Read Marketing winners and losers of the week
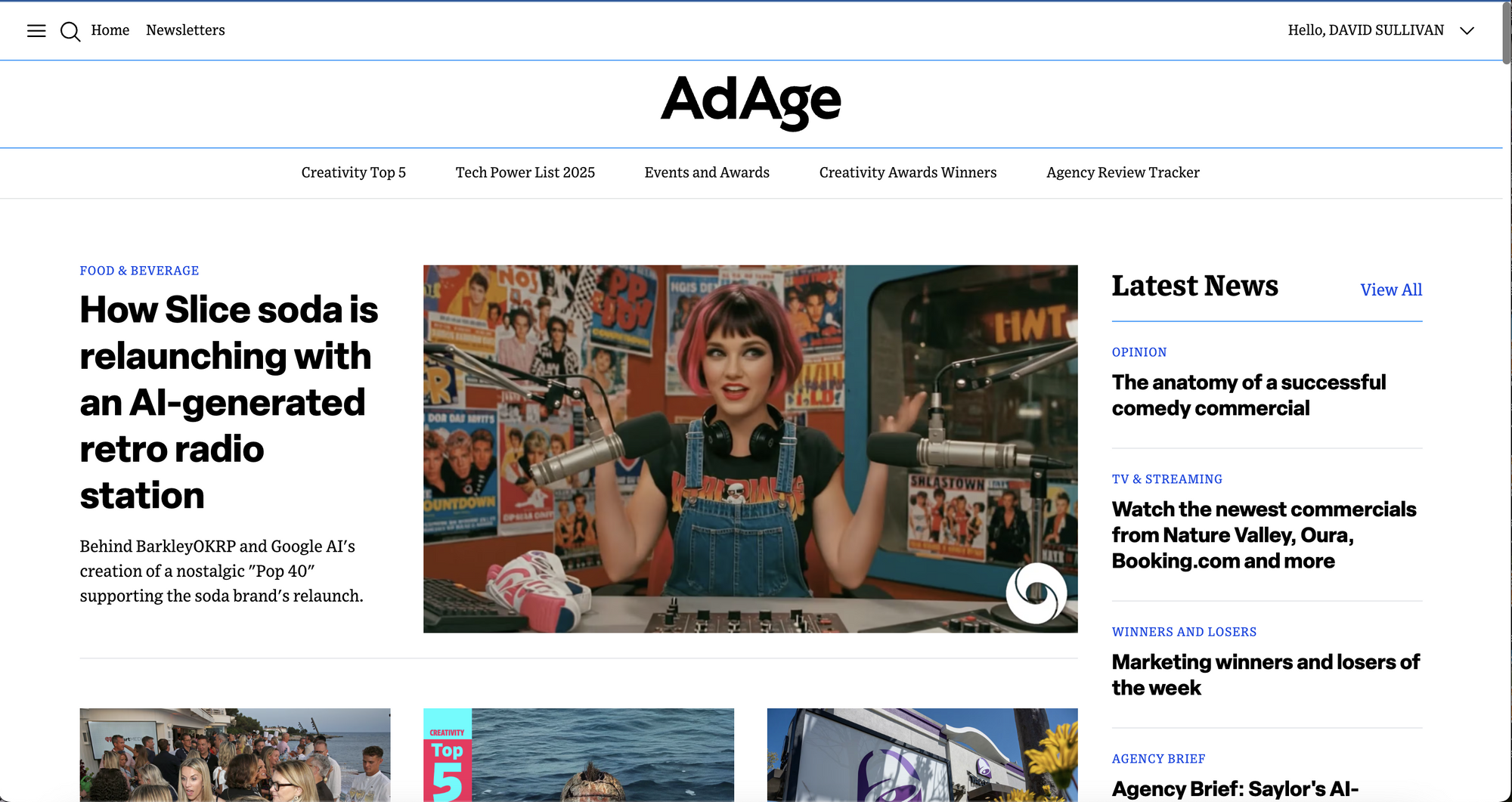The height and width of the screenshot is (802, 1512). (1266, 675)
